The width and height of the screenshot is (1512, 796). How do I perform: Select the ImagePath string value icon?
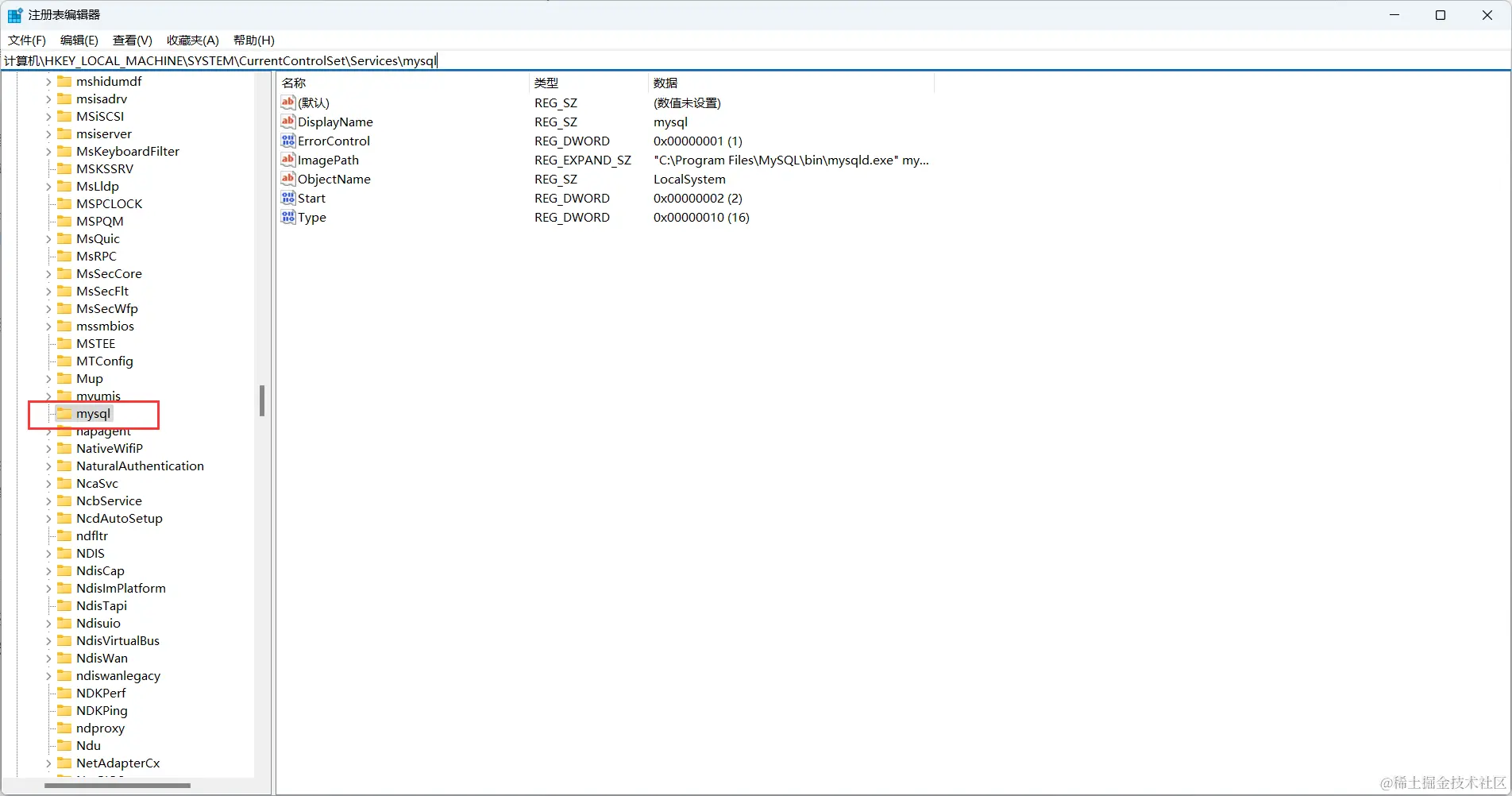[x=288, y=160]
